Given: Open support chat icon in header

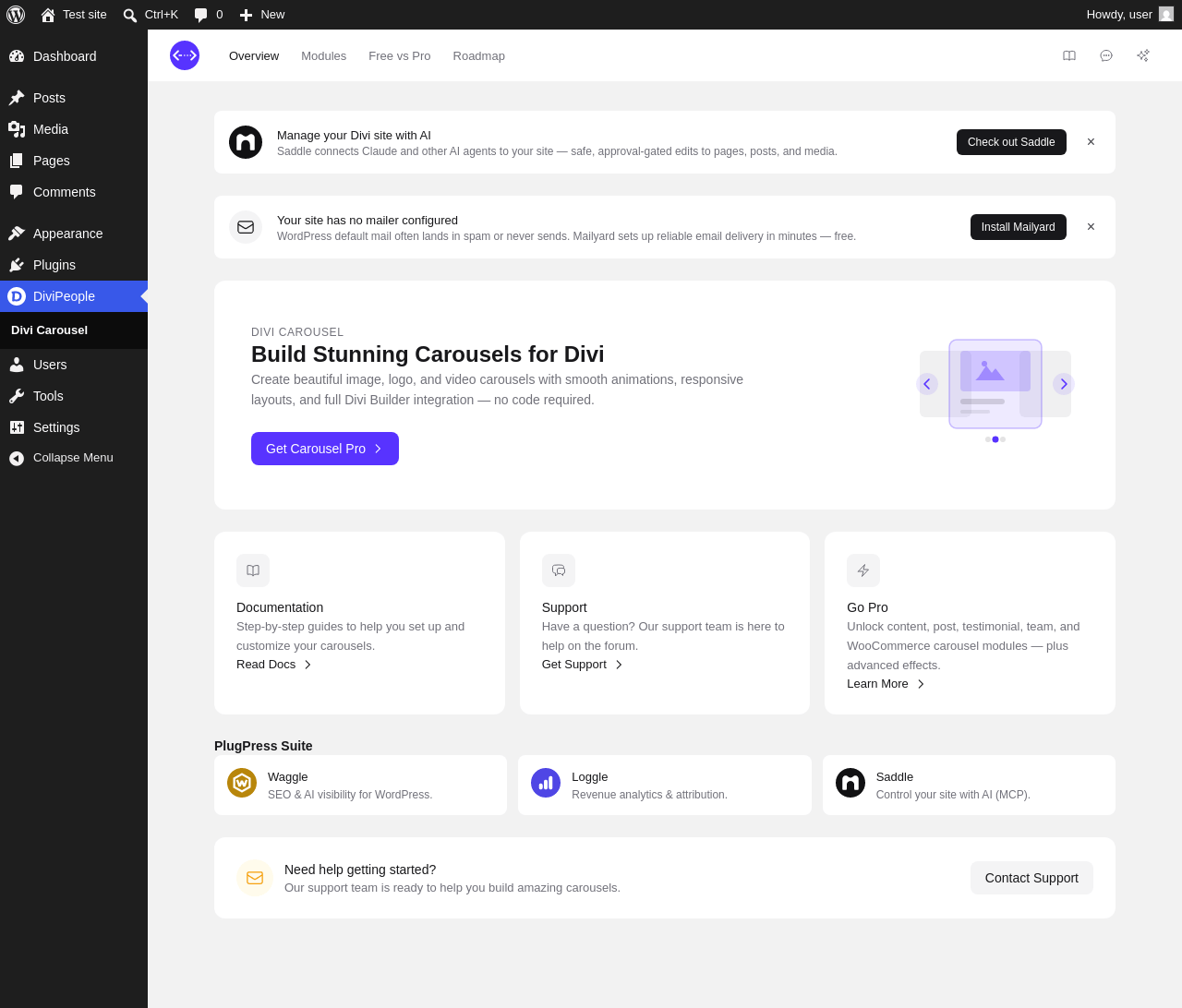Looking at the screenshot, I should pyautogui.click(x=1106, y=55).
